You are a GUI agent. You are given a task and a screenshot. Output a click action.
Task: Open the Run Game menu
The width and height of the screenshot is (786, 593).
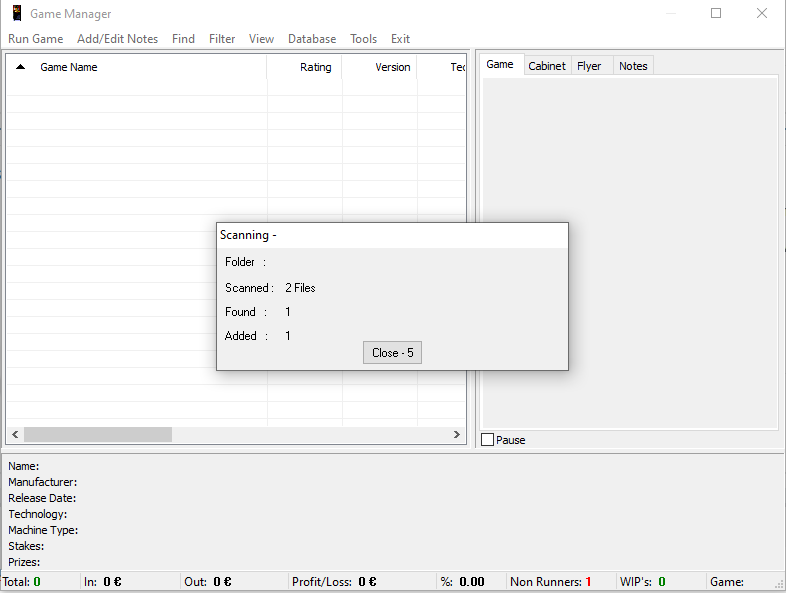(36, 39)
